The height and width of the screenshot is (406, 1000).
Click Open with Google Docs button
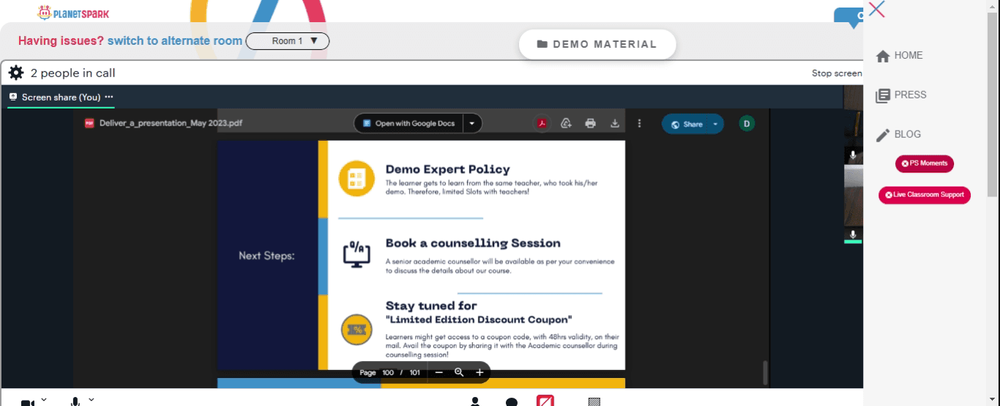(408, 124)
